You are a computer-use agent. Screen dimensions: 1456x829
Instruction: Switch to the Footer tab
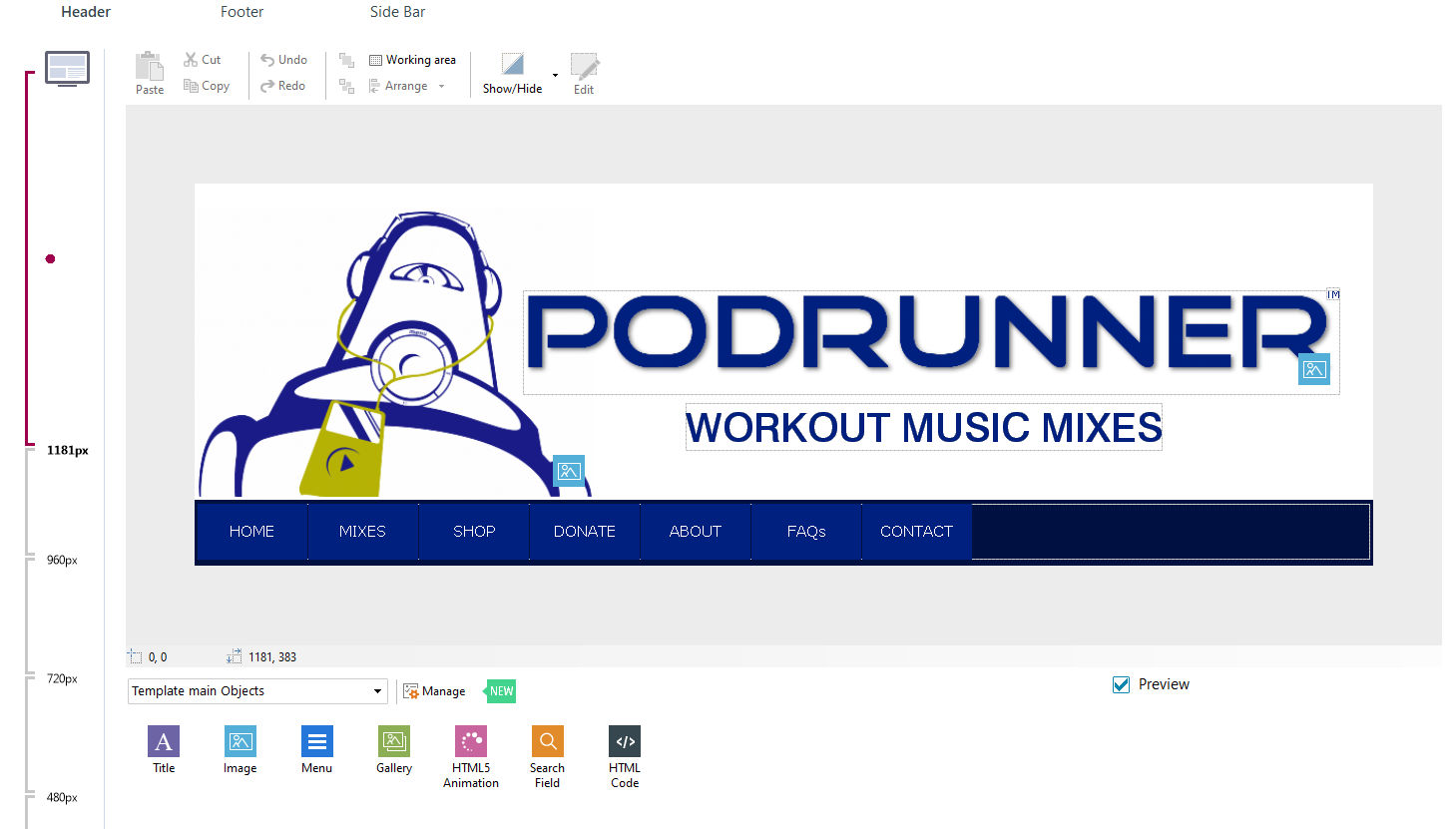pyautogui.click(x=242, y=12)
